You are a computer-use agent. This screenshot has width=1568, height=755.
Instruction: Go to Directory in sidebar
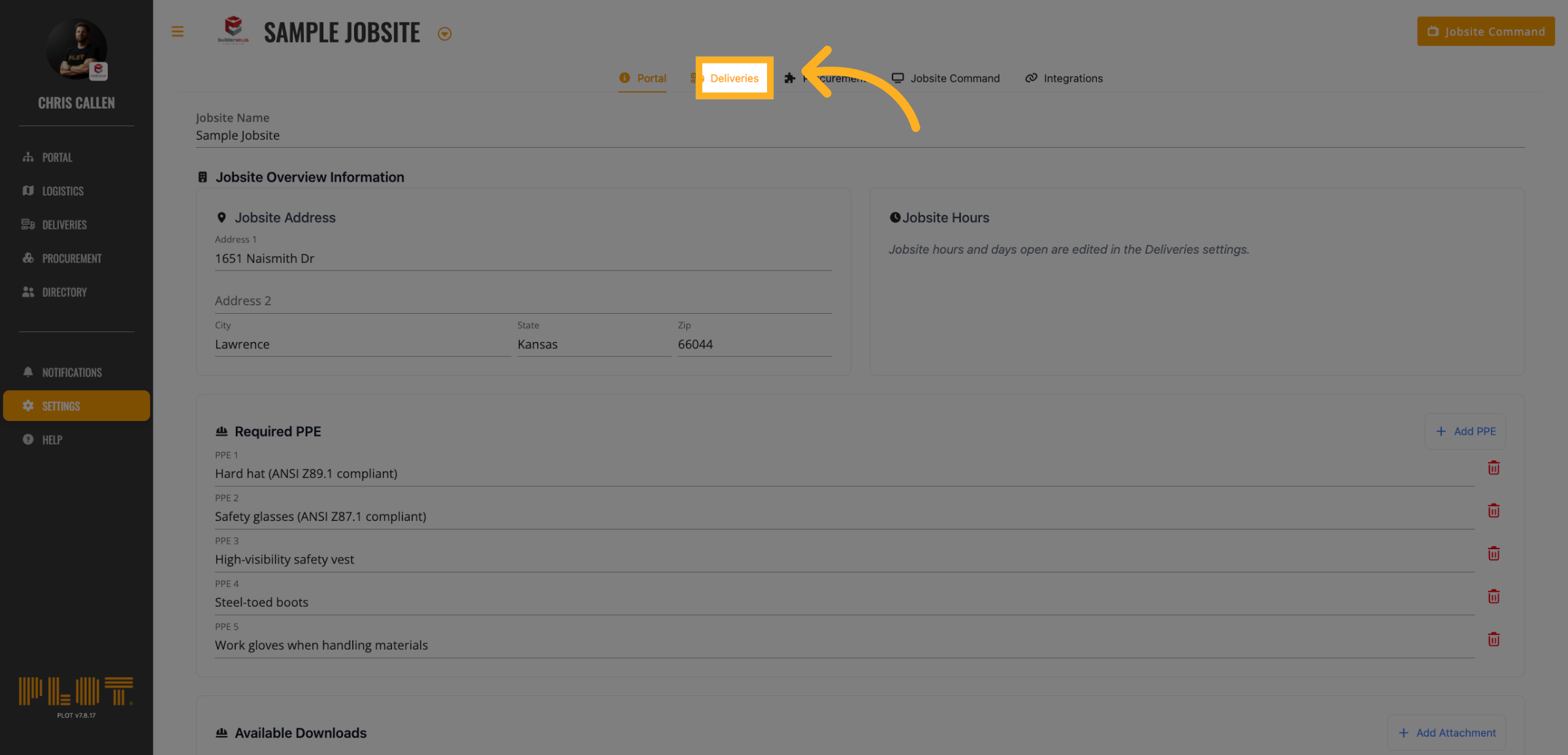click(64, 292)
